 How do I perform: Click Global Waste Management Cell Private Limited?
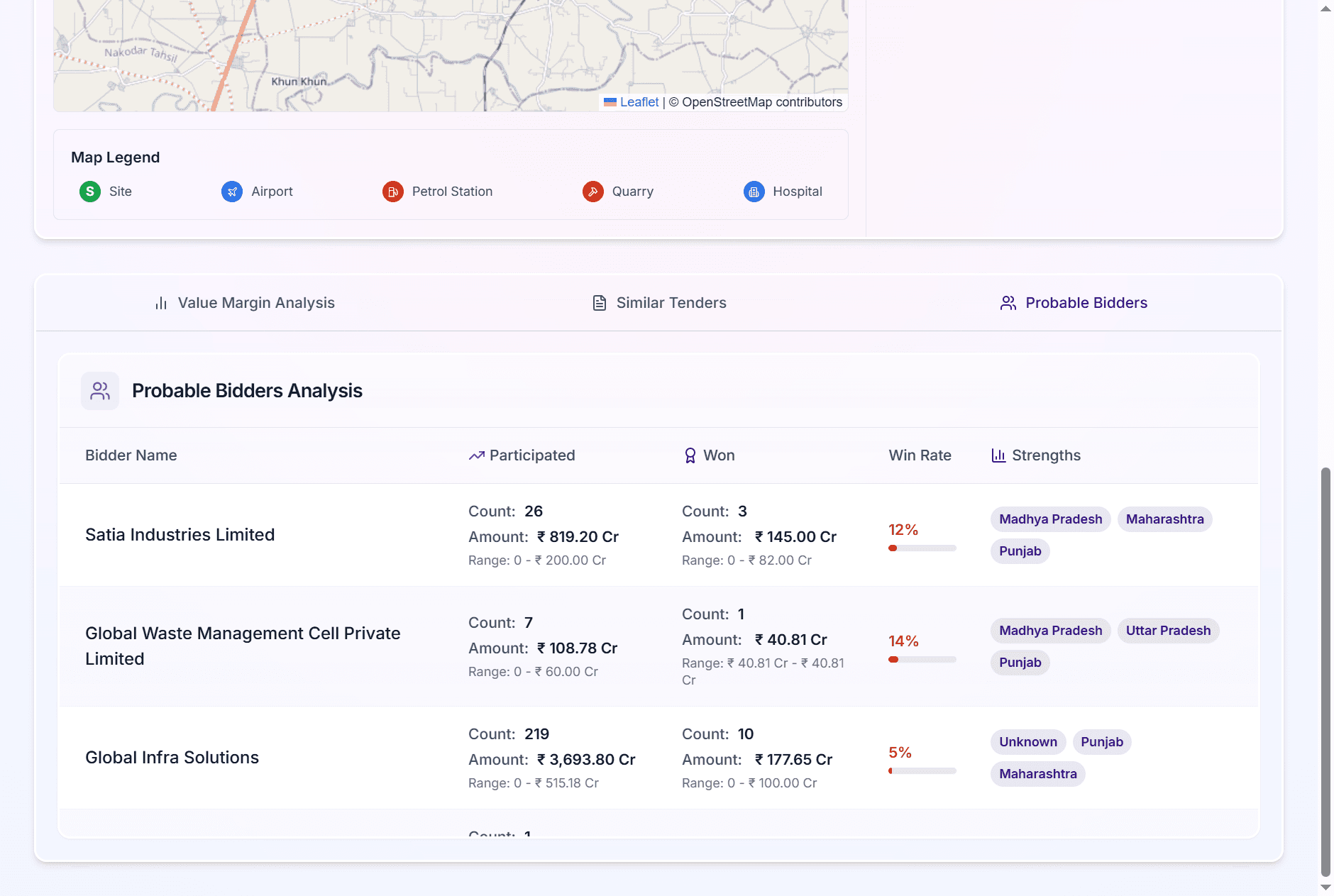coord(243,646)
